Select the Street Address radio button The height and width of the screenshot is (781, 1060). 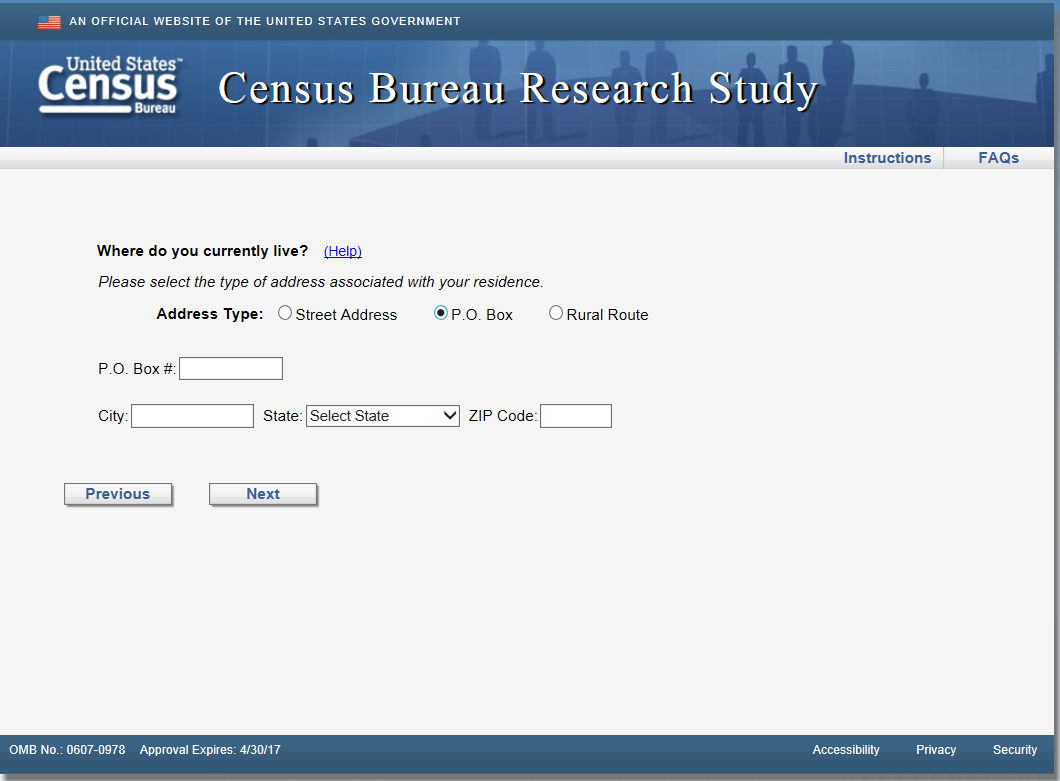pyautogui.click(x=286, y=313)
